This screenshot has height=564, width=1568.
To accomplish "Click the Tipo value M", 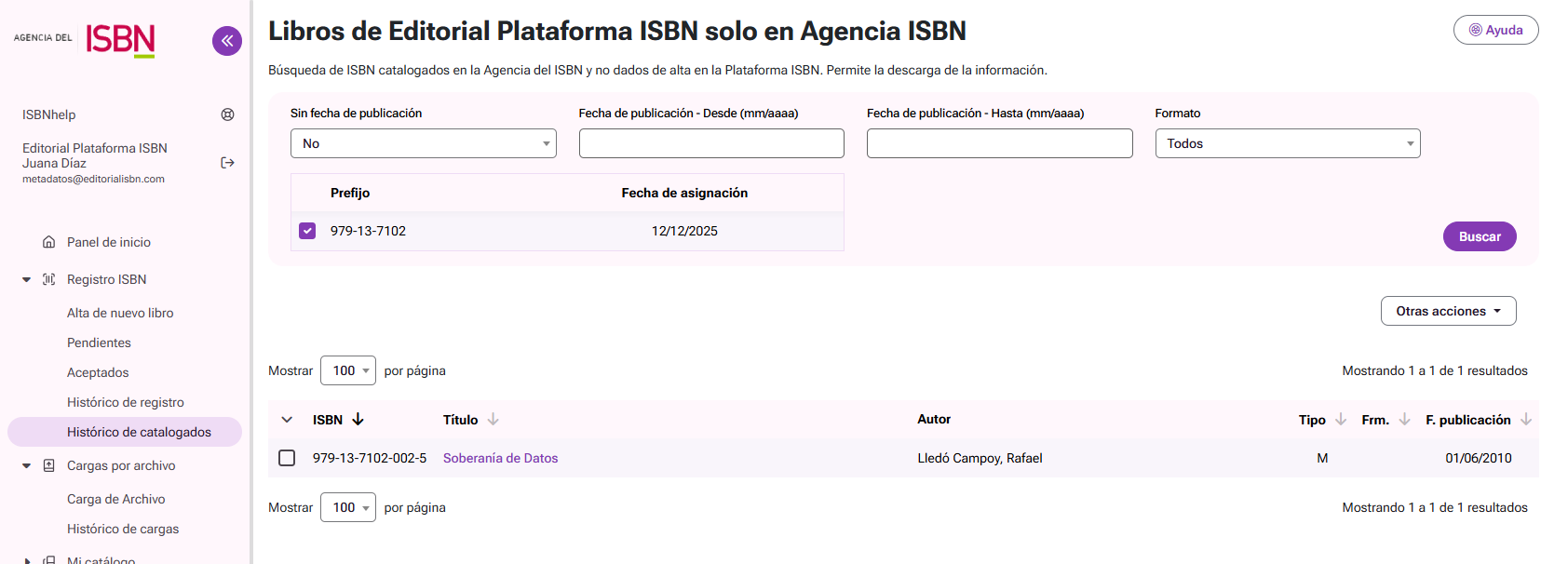I will click(1322, 458).
